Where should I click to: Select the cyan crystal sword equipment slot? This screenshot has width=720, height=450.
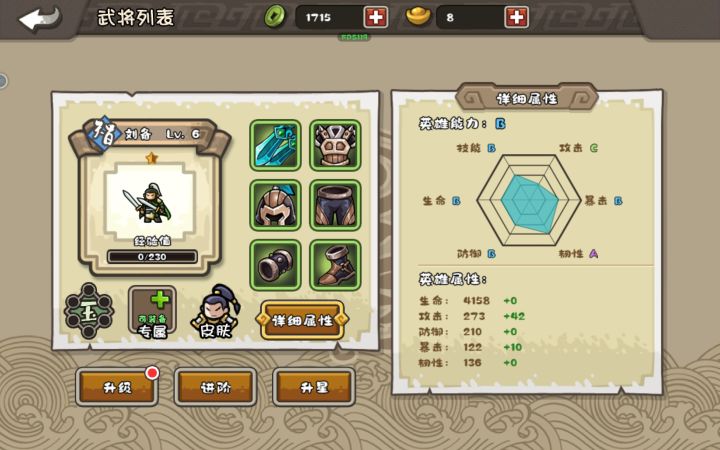[275, 145]
